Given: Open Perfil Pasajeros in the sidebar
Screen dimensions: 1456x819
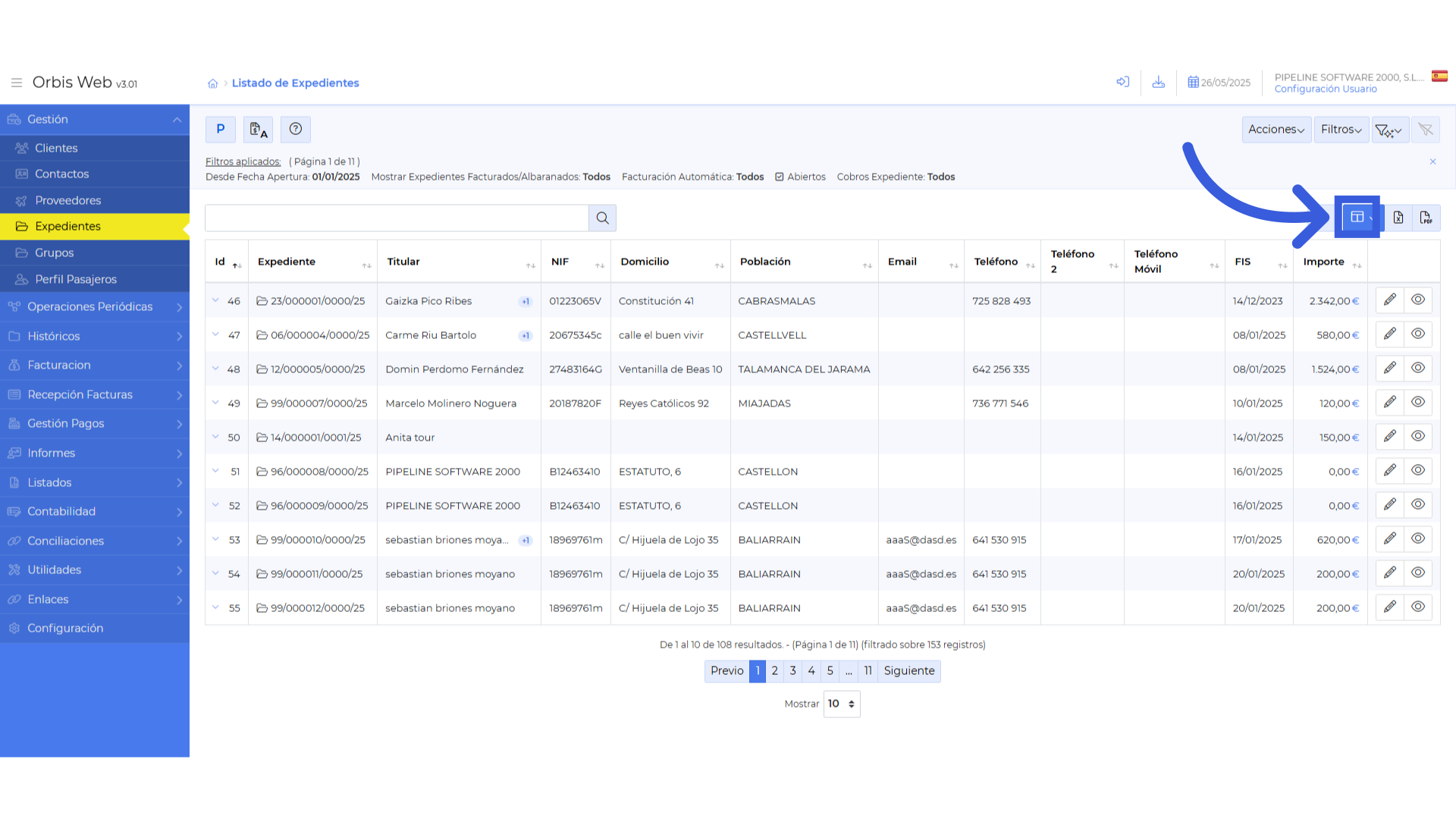Looking at the screenshot, I should [x=95, y=279].
